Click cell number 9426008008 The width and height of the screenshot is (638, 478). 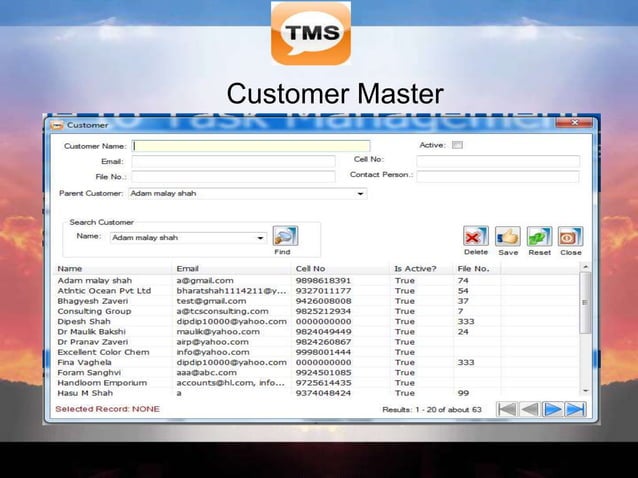coord(323,301)
